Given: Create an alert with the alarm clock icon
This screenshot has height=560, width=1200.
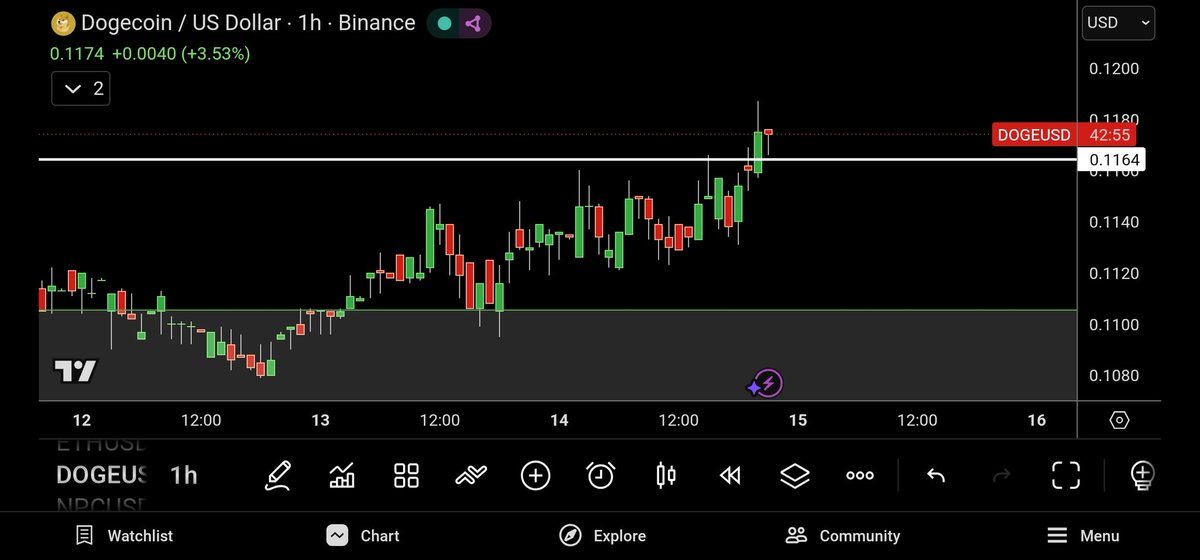Looking at the screenshot, I should click(600, 475).
